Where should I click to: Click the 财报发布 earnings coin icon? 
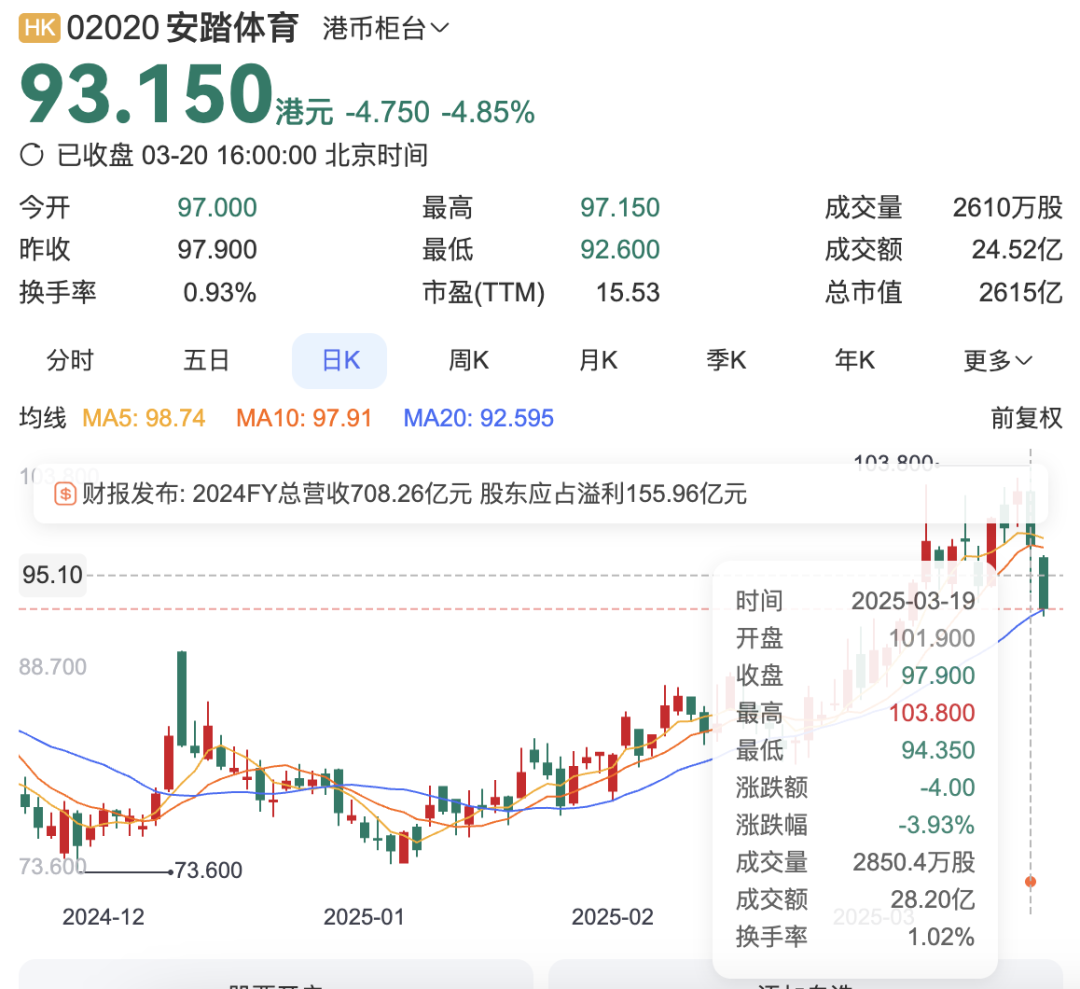(x=65, y=493)
